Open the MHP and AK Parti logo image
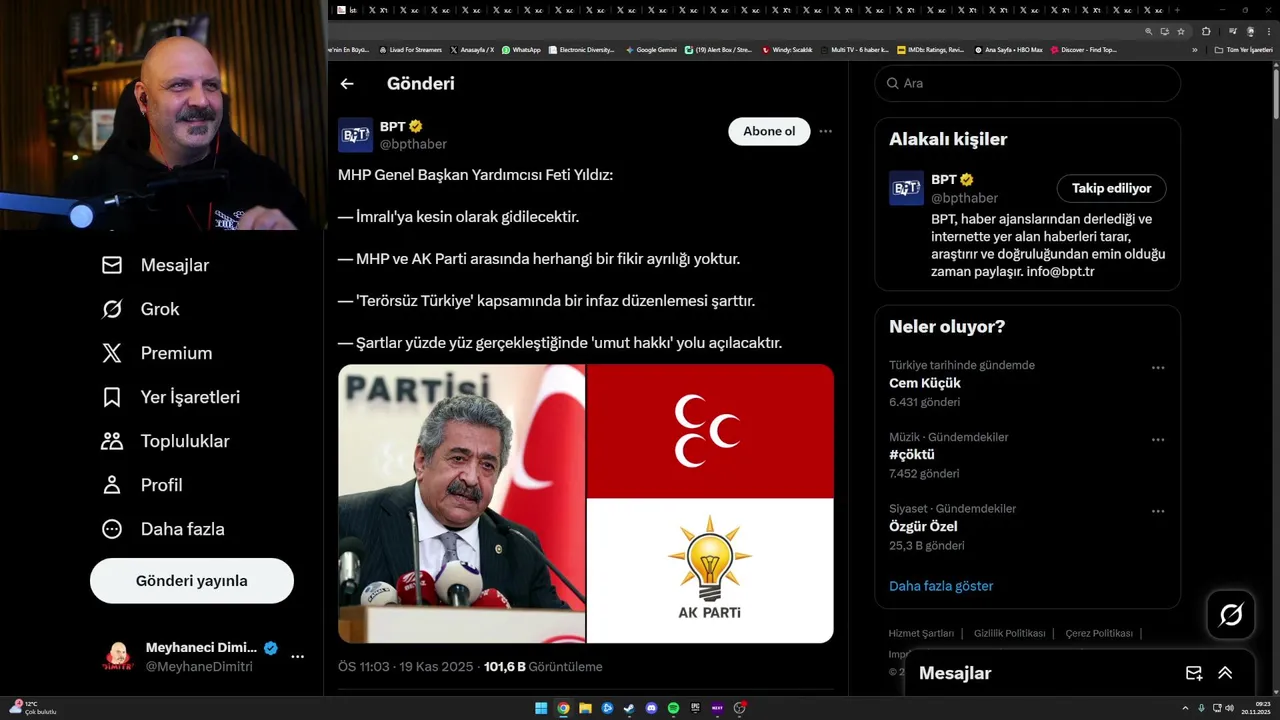The height and width of the screenshot is (720, 1280). point(710,503)
